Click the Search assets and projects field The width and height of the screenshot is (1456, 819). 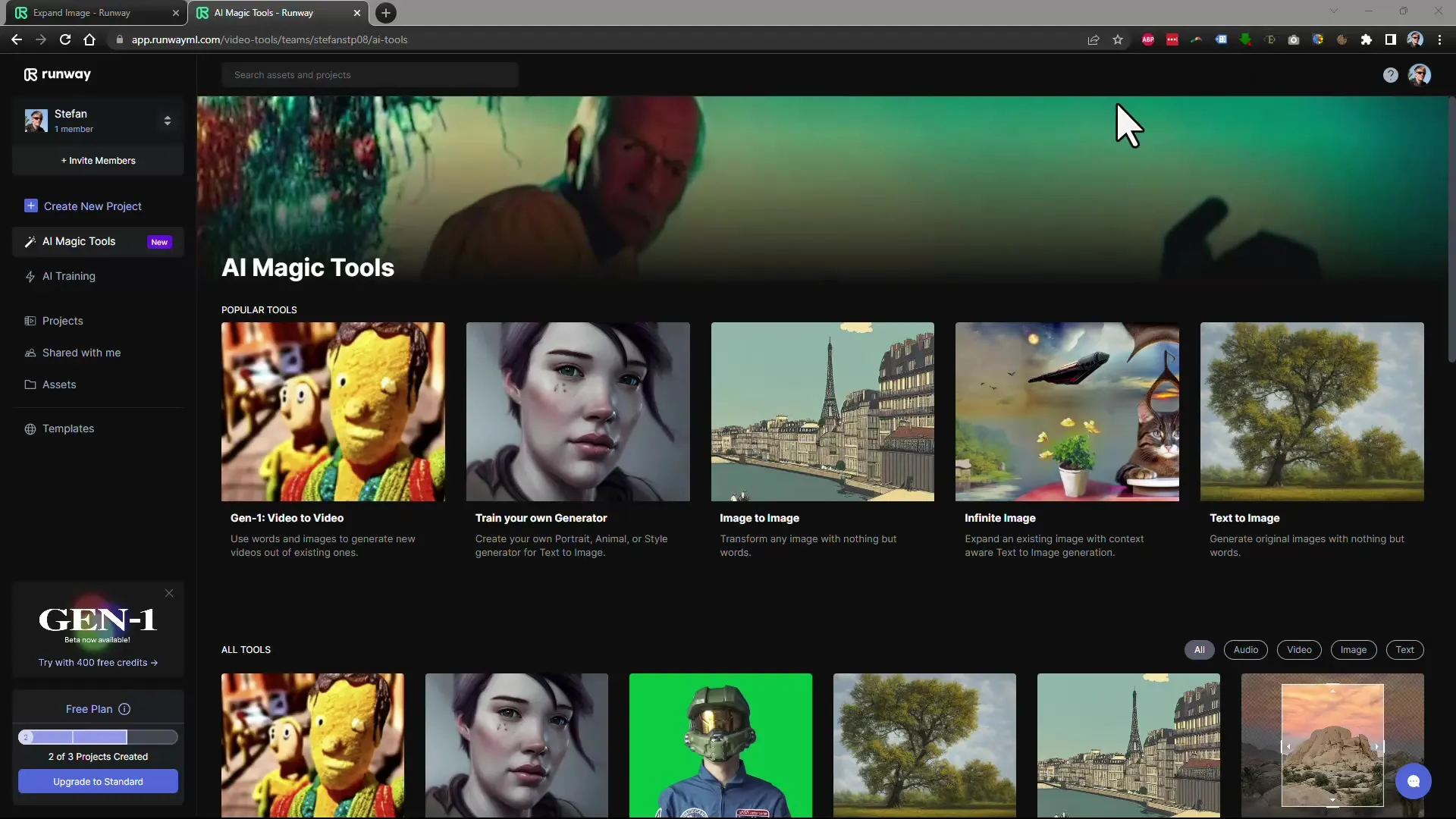[370, 75]
